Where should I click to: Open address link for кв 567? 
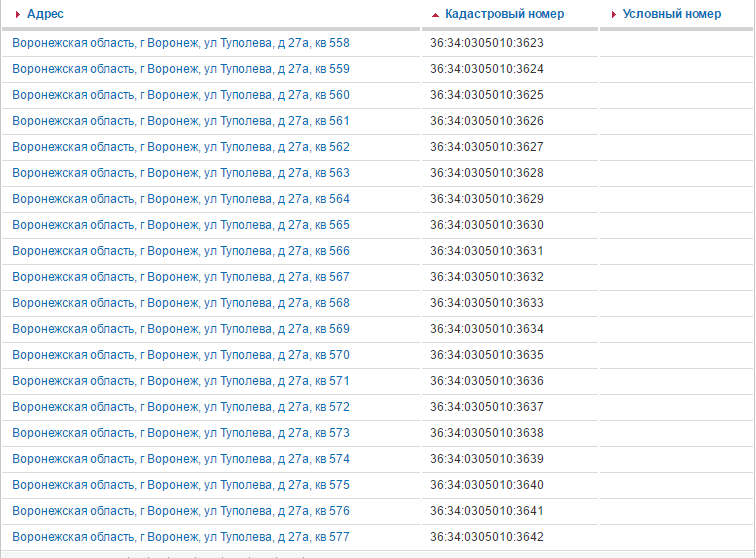tap(181, 277)
